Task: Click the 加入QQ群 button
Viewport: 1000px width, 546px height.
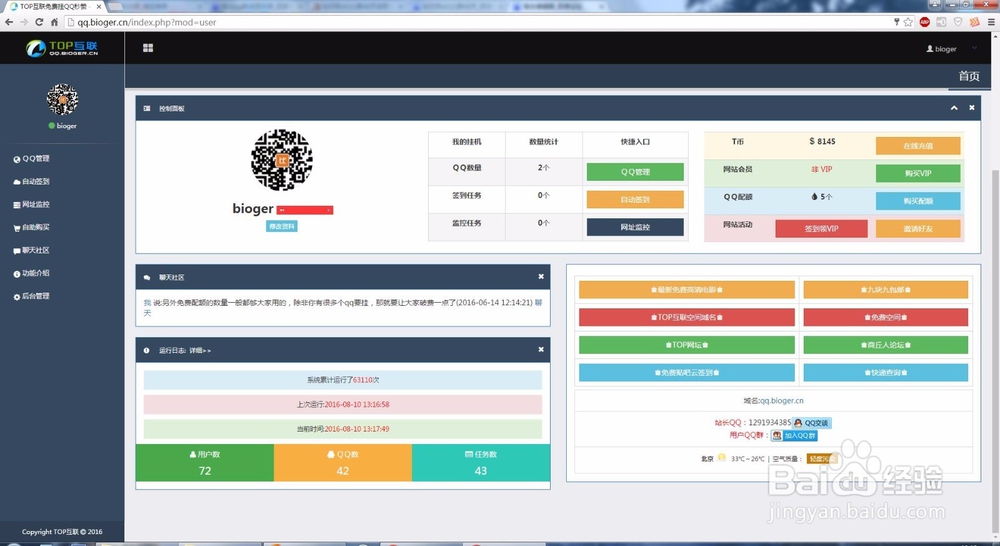Action: click(x=794, y=436)
